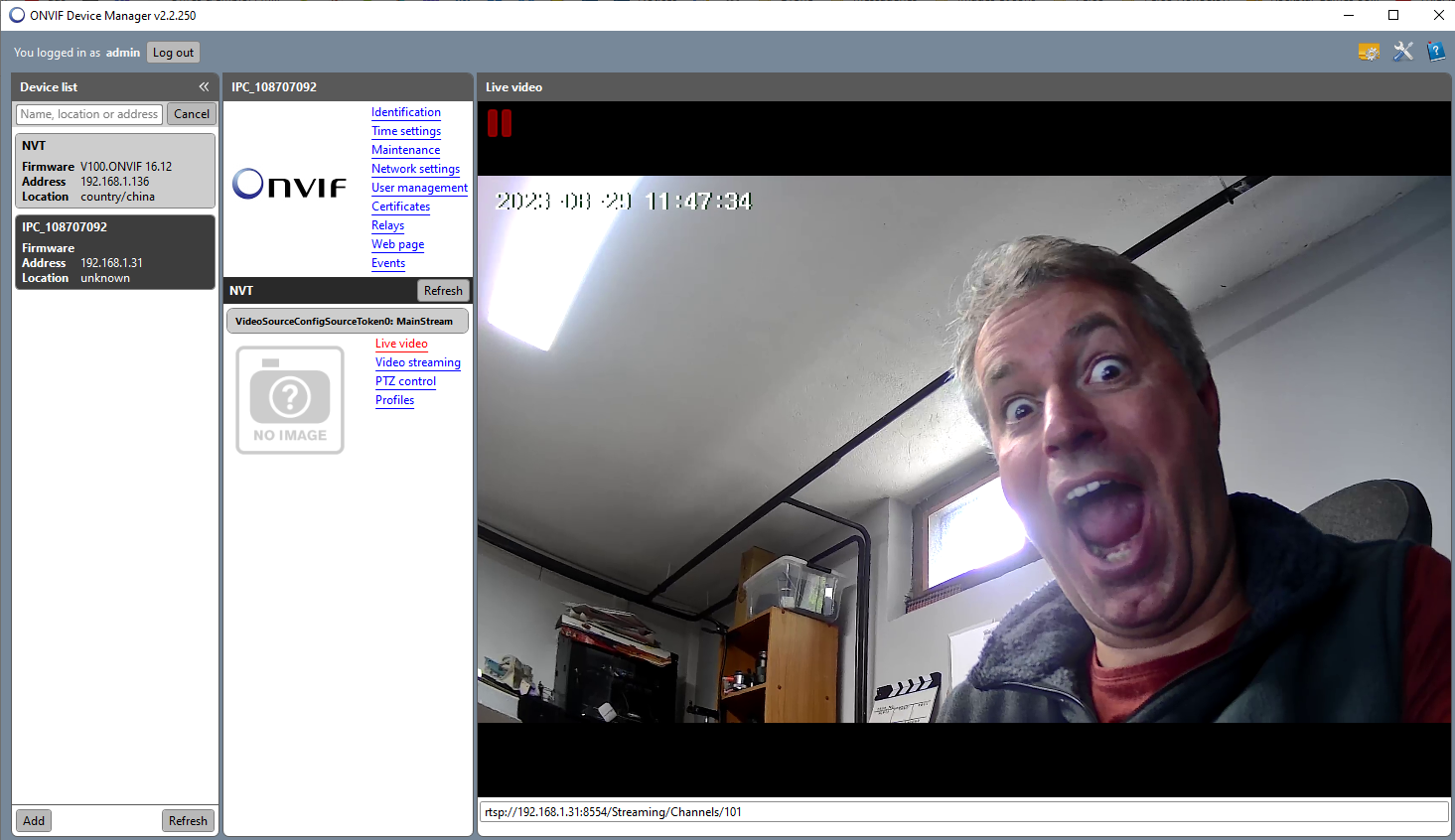This screenshot has height=840, width=1455.
Task: Open the blue help book icon
Action: point(1435,52)
